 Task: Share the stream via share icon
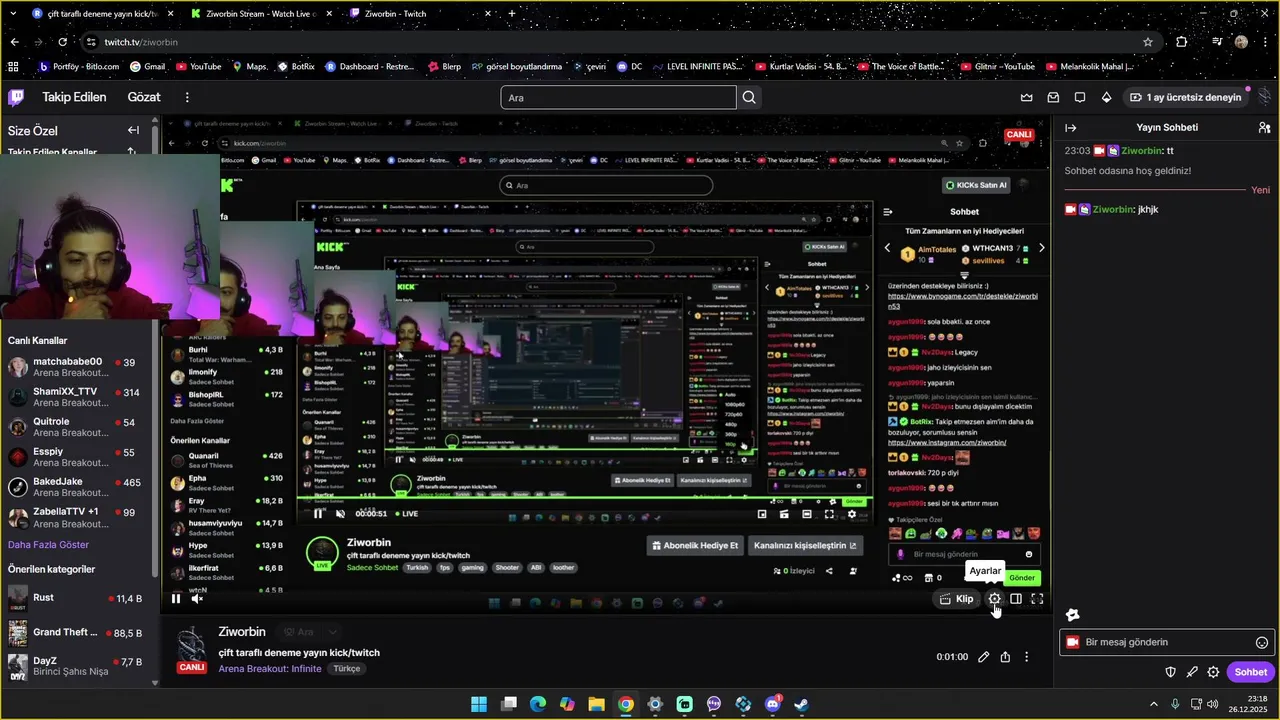(x=1005, y=657)
